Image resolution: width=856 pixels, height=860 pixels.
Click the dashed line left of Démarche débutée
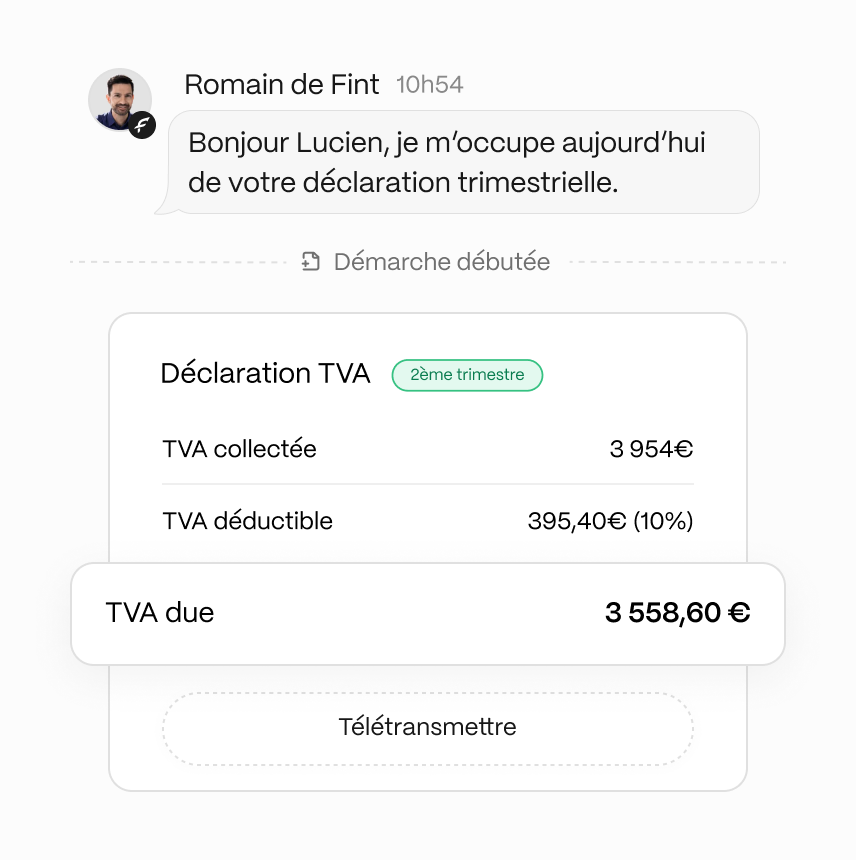180,263
